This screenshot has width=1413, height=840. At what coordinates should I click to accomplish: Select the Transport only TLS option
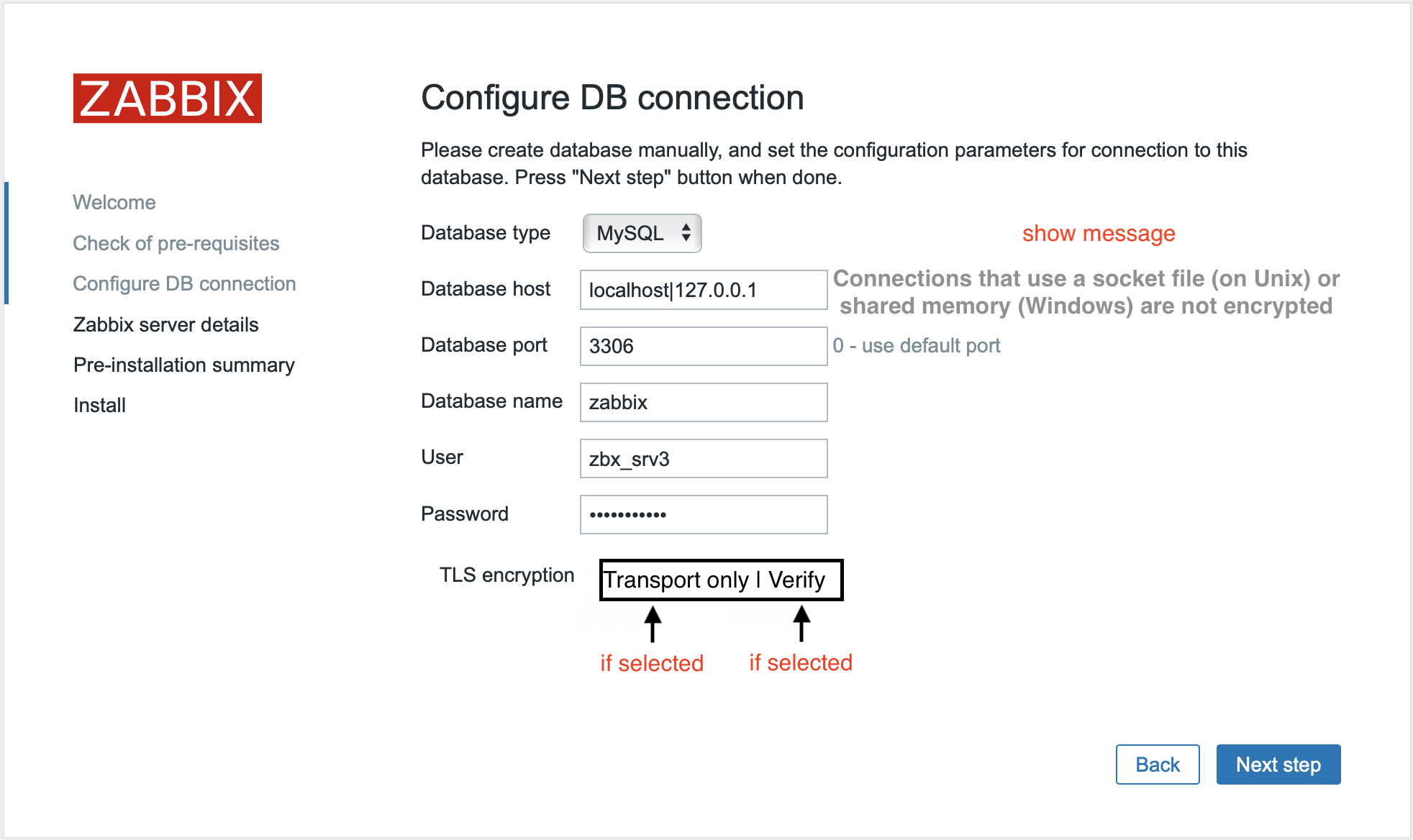(676, 580)
